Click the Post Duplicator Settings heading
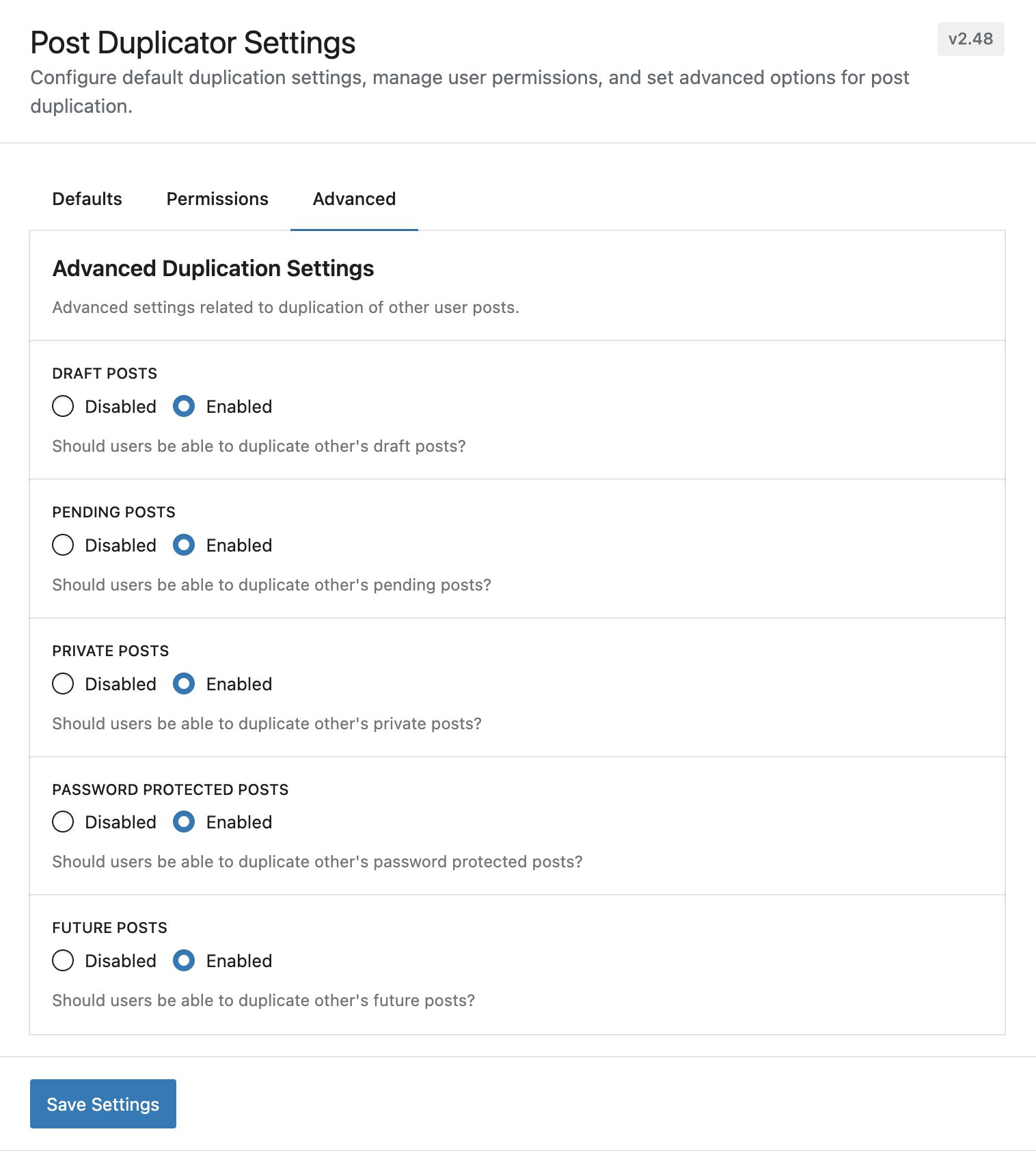The image size is (1036, 1151). point(193,42)
